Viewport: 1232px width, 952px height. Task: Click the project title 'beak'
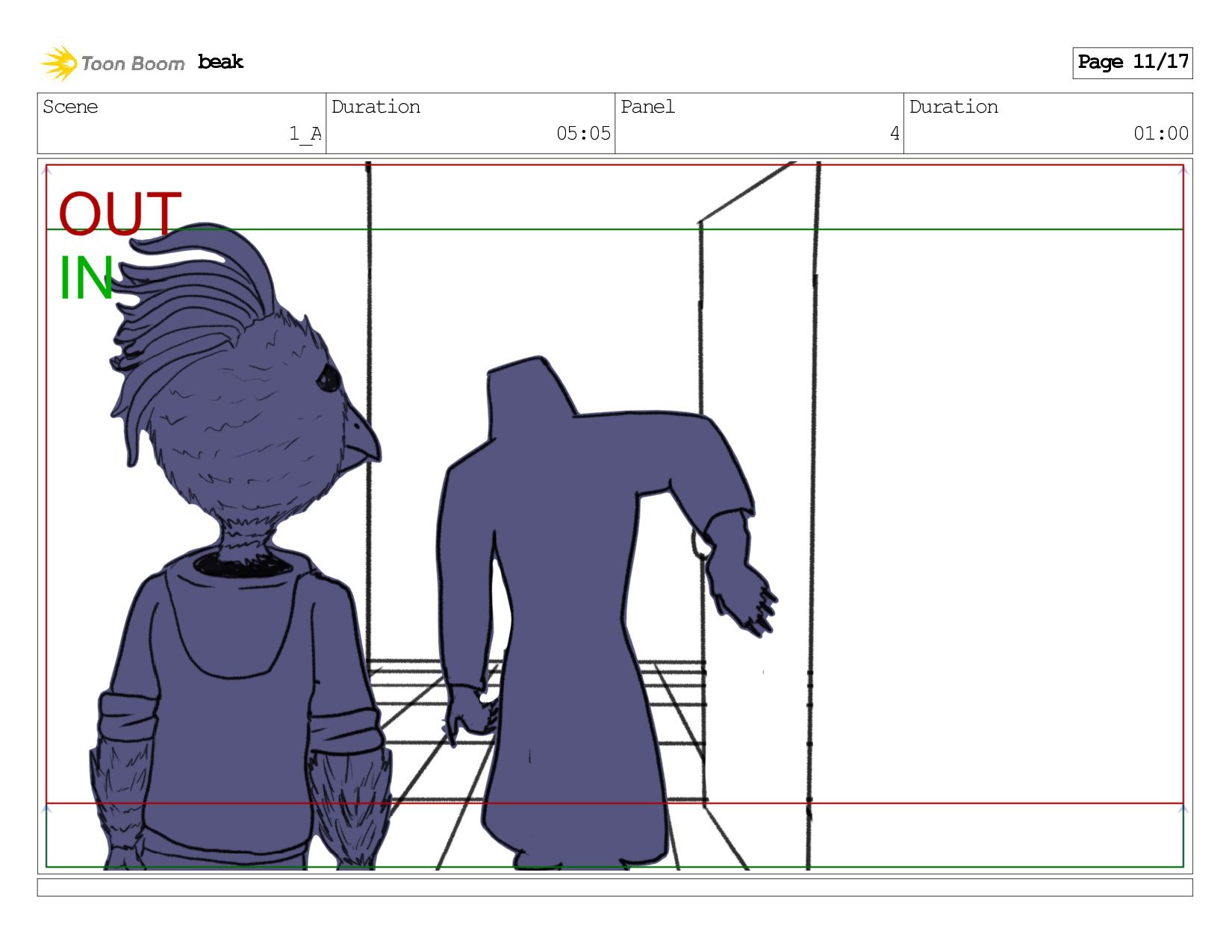click(x=220, y=62)
